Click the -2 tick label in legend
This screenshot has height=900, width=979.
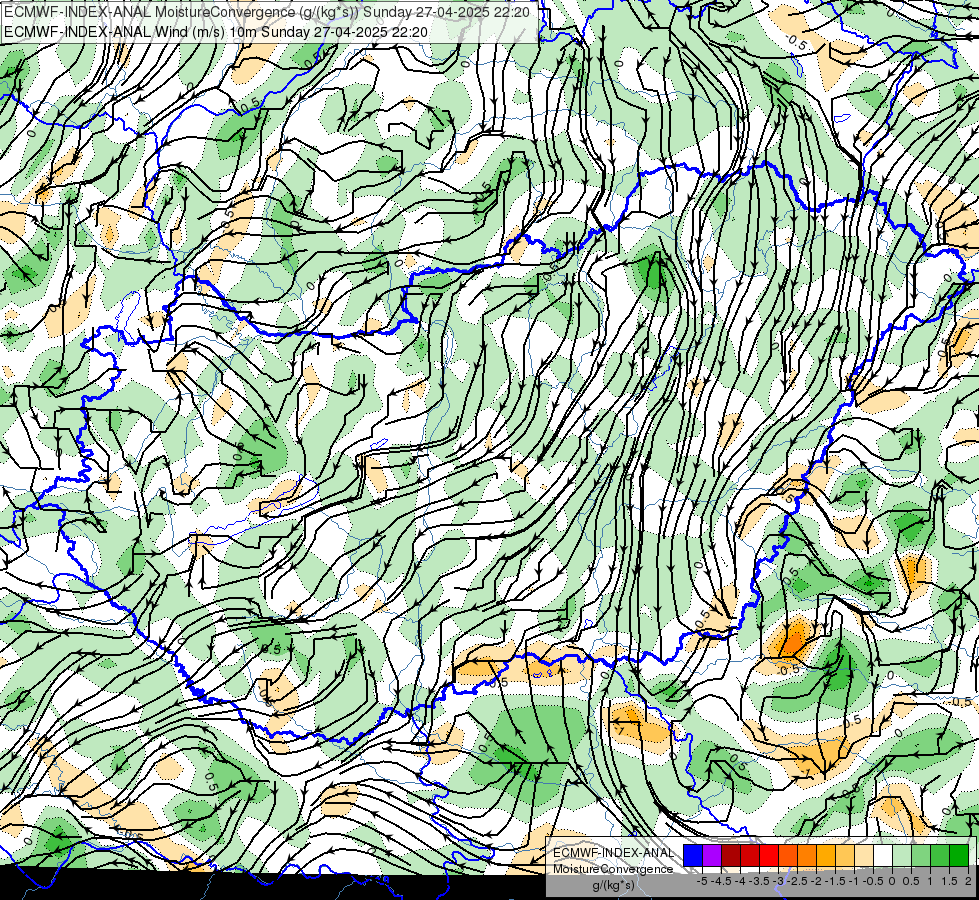[x=817, y=881]
